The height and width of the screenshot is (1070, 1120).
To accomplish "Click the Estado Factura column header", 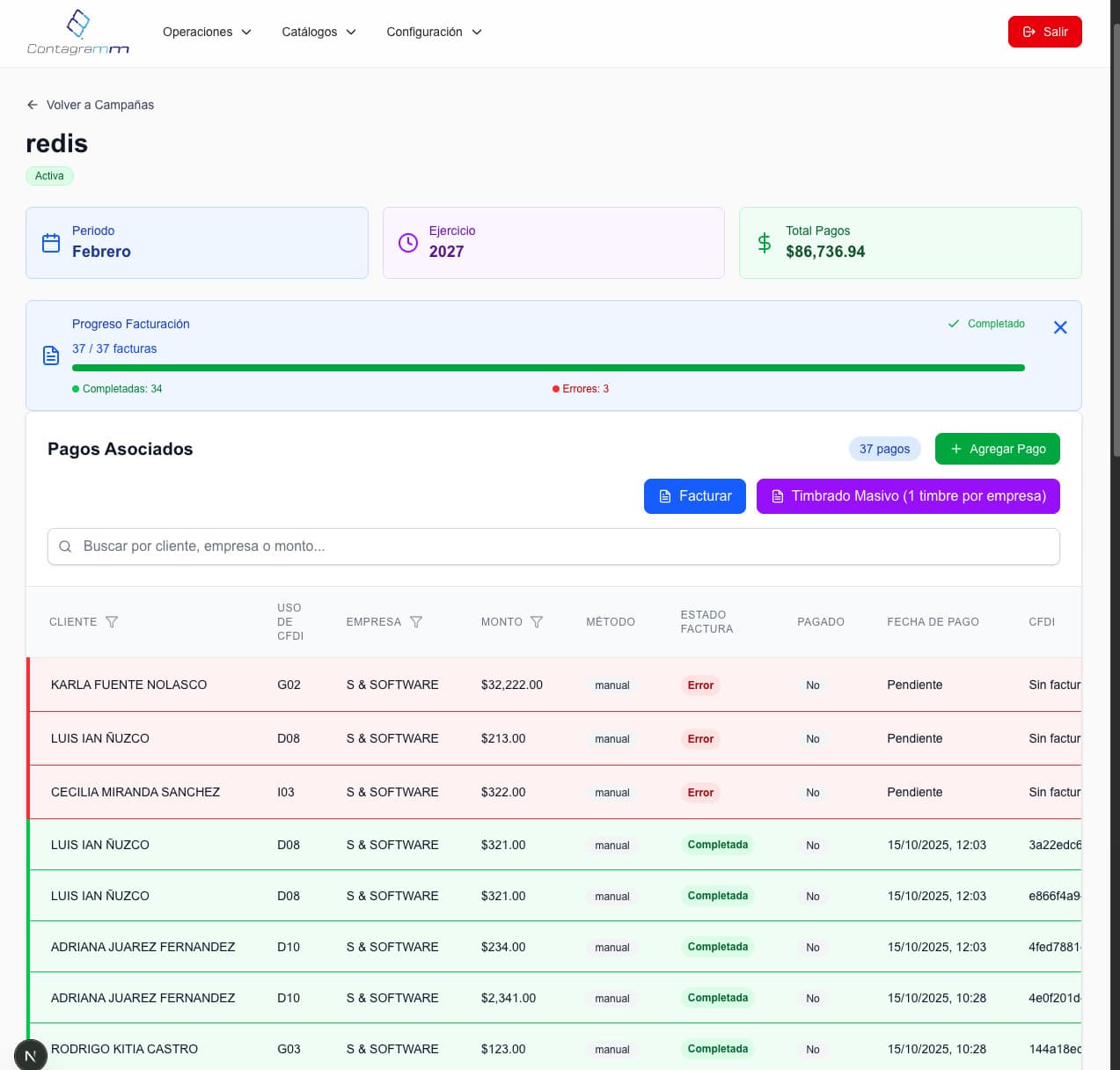I will (x=706, y=622).
